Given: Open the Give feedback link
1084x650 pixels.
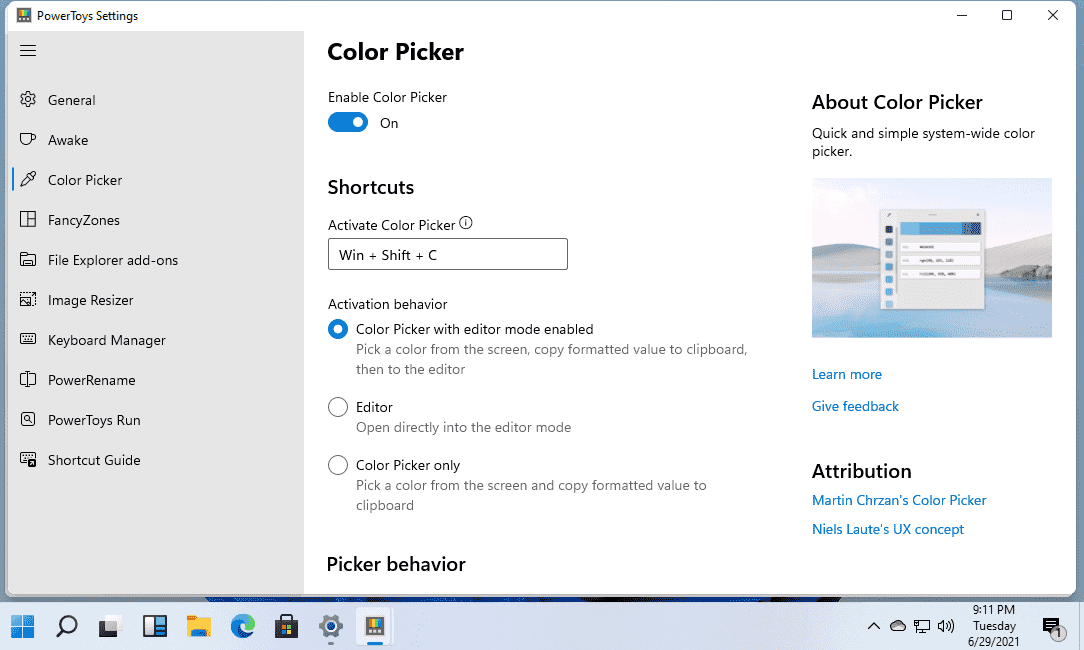Looking at the screenshot, I should [855, 407].
